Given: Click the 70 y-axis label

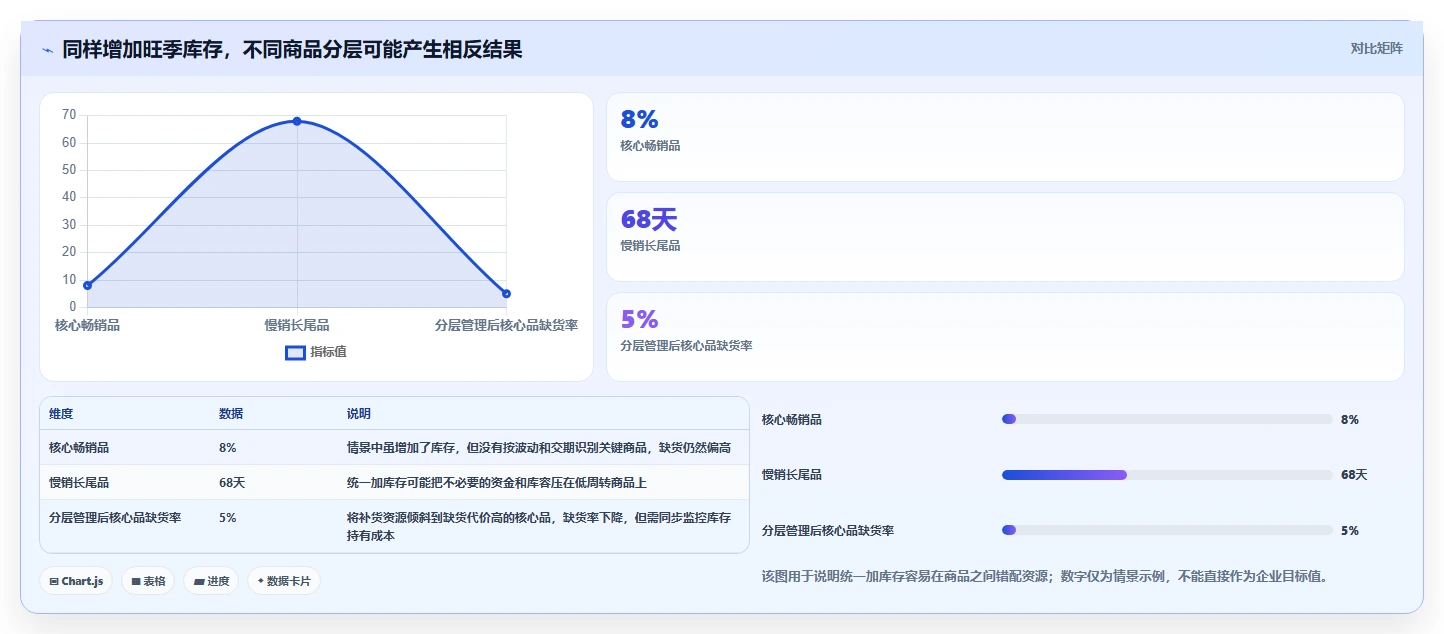Looking at the screenshot, I should 69,115.
